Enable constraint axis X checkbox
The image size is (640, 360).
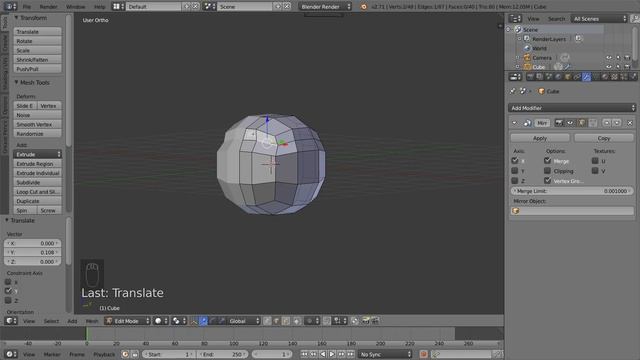pos(8,282)
